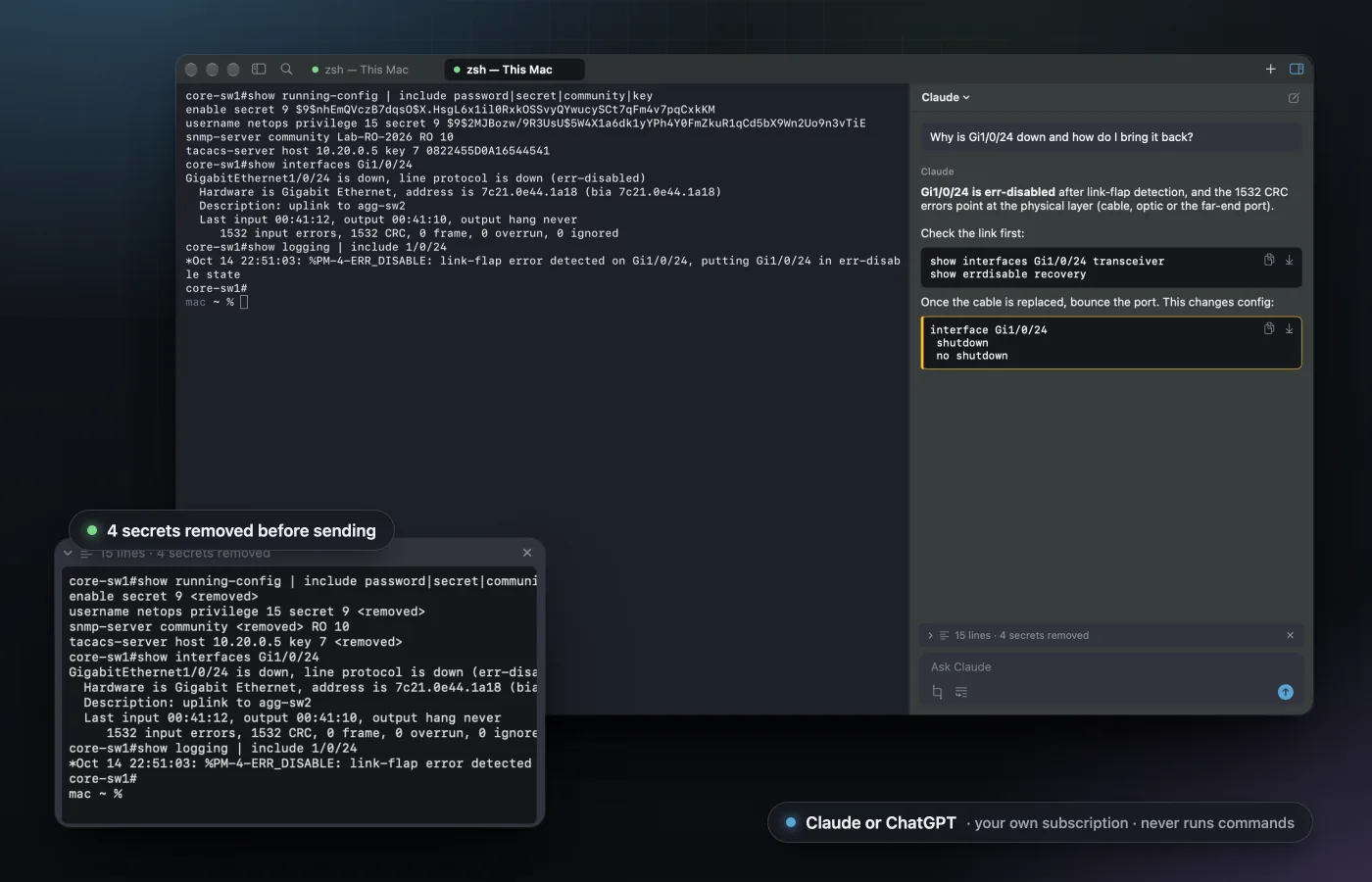The height and width of the screenshot is (882, 1372).
Task: Add a new tab with the plus icon
Action: pos(1270,70)
